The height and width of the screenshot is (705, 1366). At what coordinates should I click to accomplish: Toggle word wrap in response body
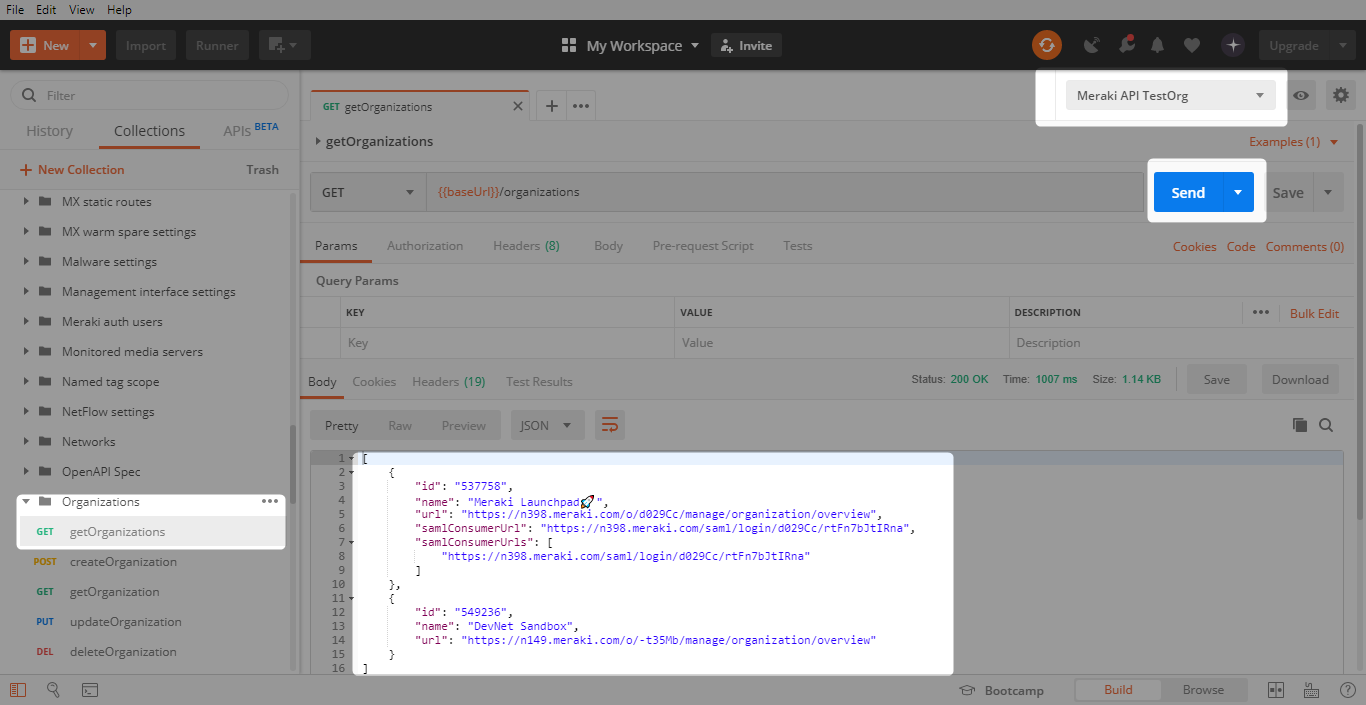pos(610,425)
